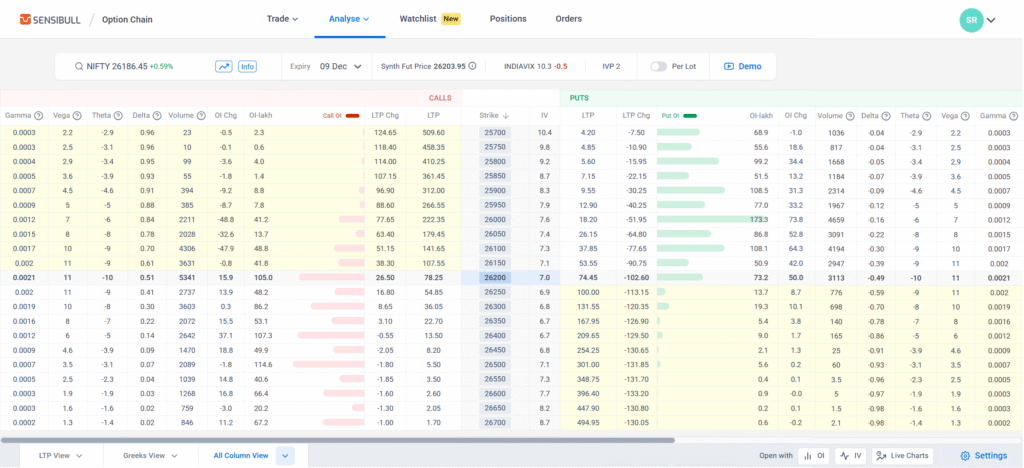Show Synth Fut Price info tooltip icon
The image size is (1024, 468).
coord(472,66)
